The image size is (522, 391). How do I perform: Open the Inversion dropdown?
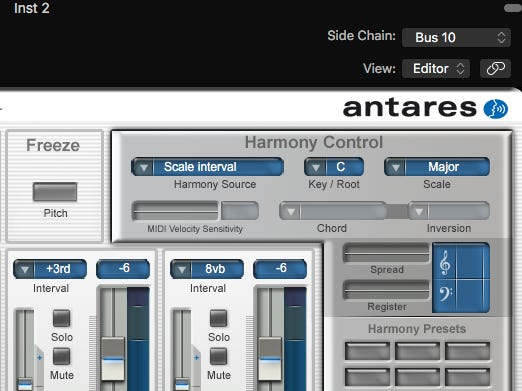449,211
